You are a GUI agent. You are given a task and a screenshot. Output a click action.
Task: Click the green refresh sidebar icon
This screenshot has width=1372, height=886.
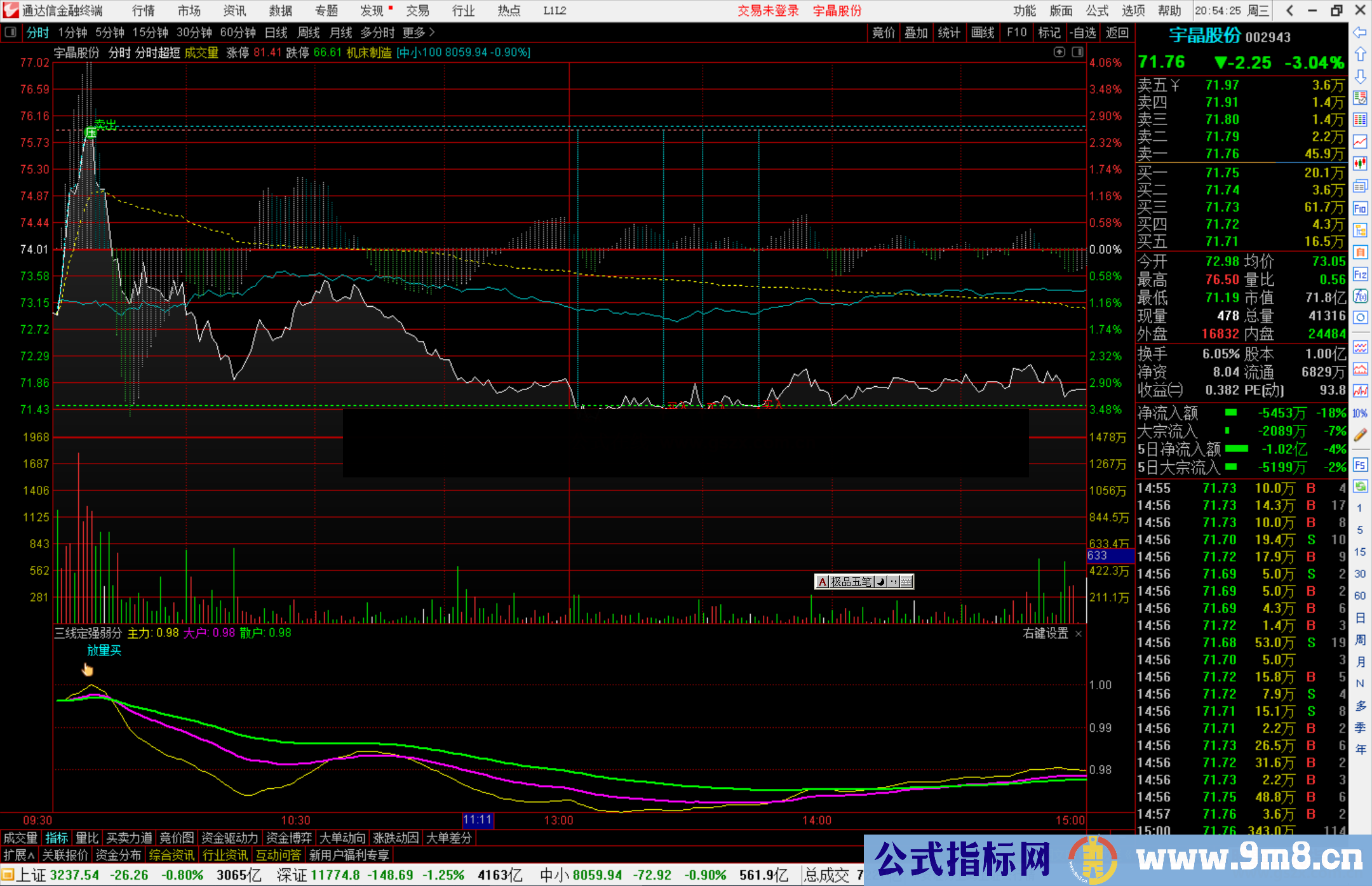pyautogui.click(x=1360, y=487)
